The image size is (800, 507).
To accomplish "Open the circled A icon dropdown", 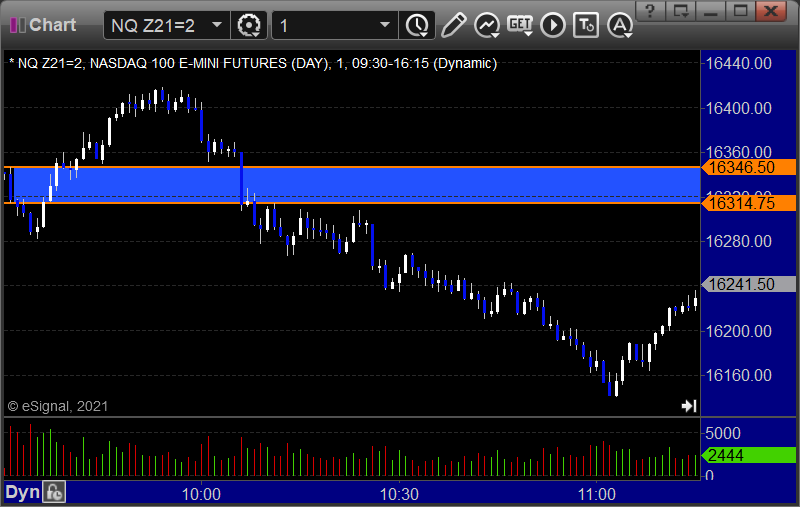I will (x=620, y=26).
